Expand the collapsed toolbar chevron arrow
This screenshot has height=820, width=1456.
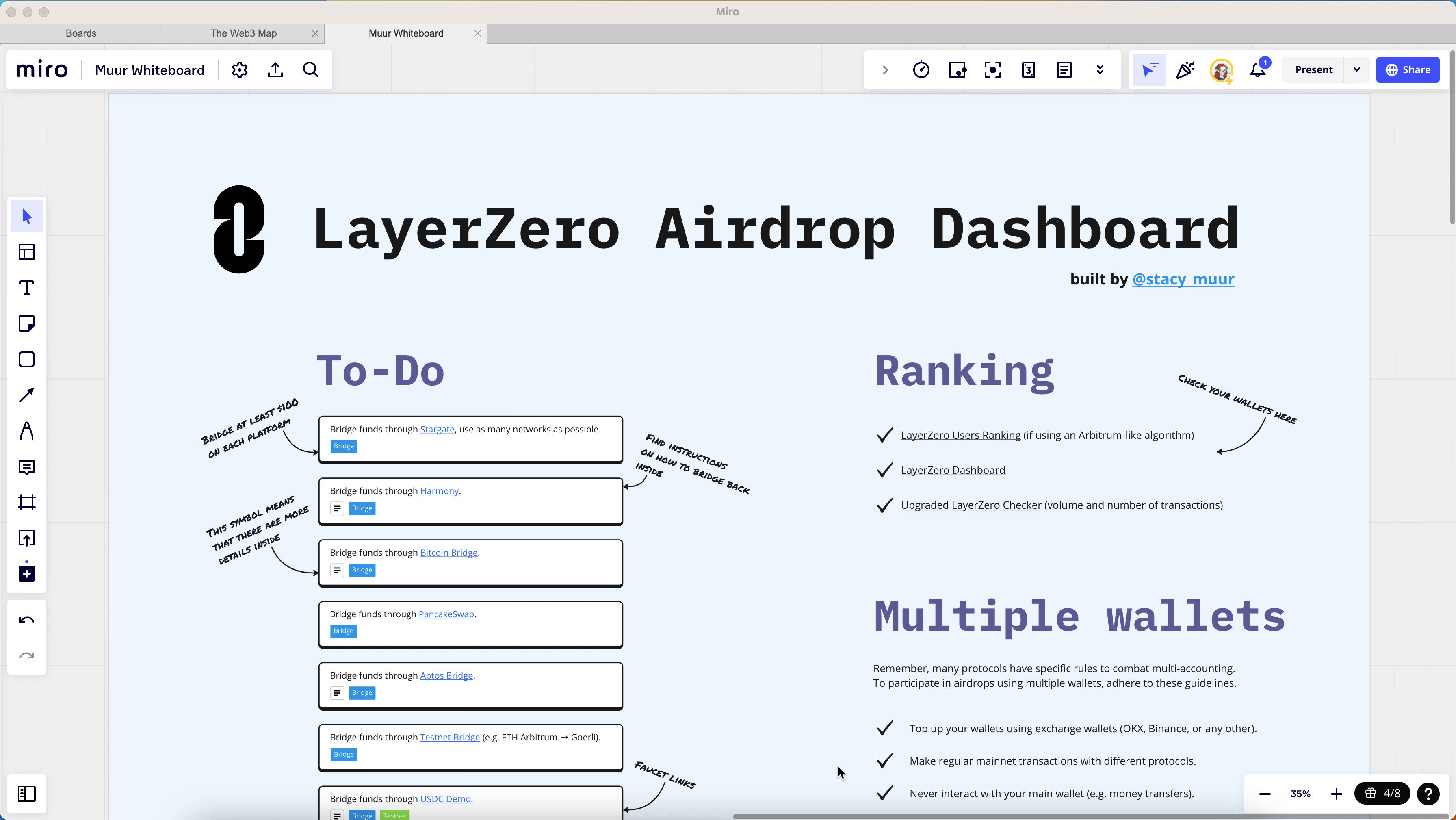pos(885,69)
